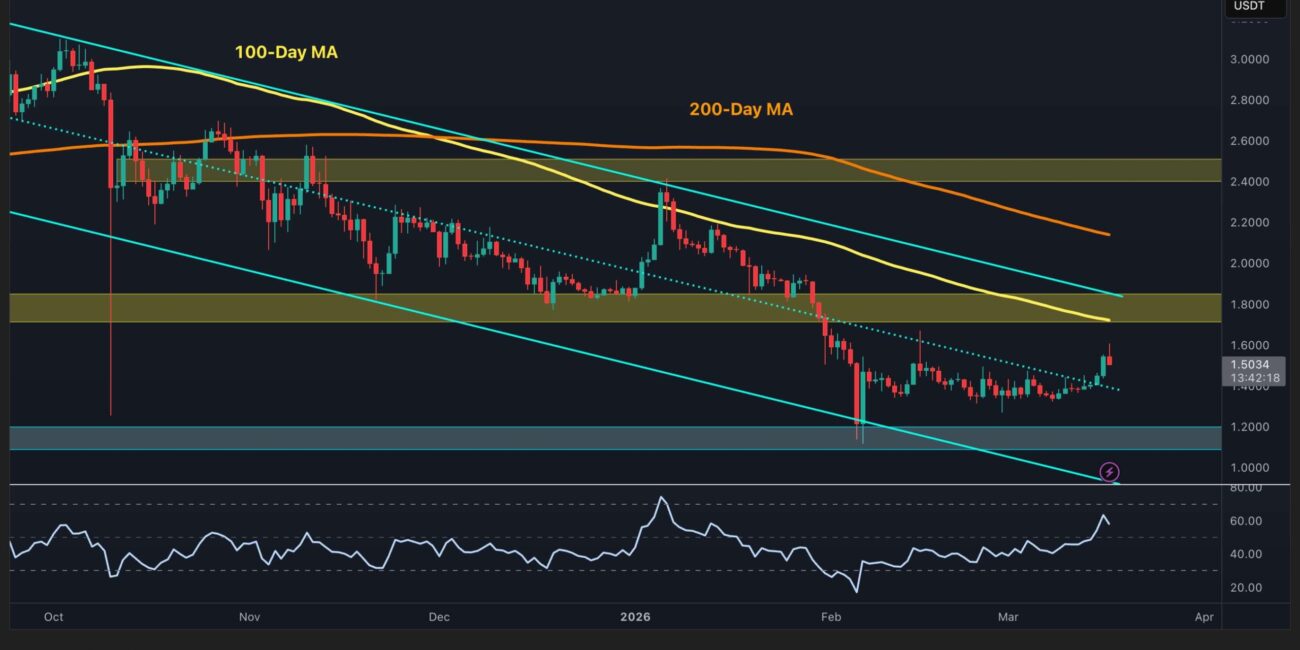Viewport: 1300px width, 650px height.
Task: Click the 13:42:18 candle countdown timer
Action: pos(1257,379)
